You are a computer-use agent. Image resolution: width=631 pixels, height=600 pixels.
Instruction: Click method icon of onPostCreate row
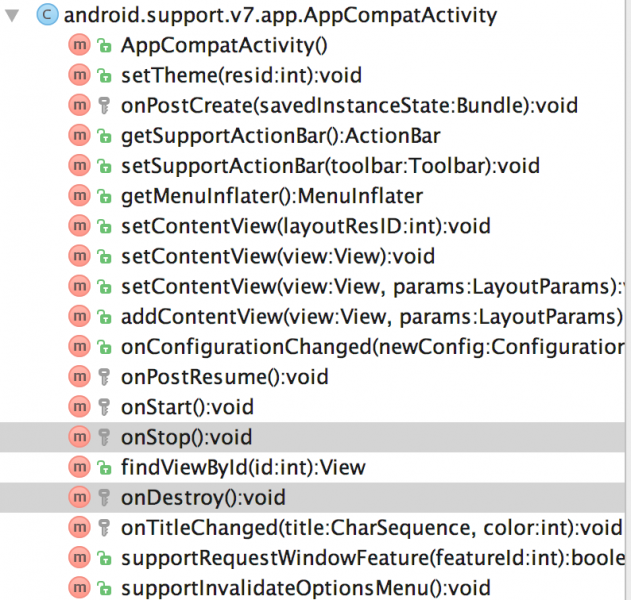tap(79, 105)
